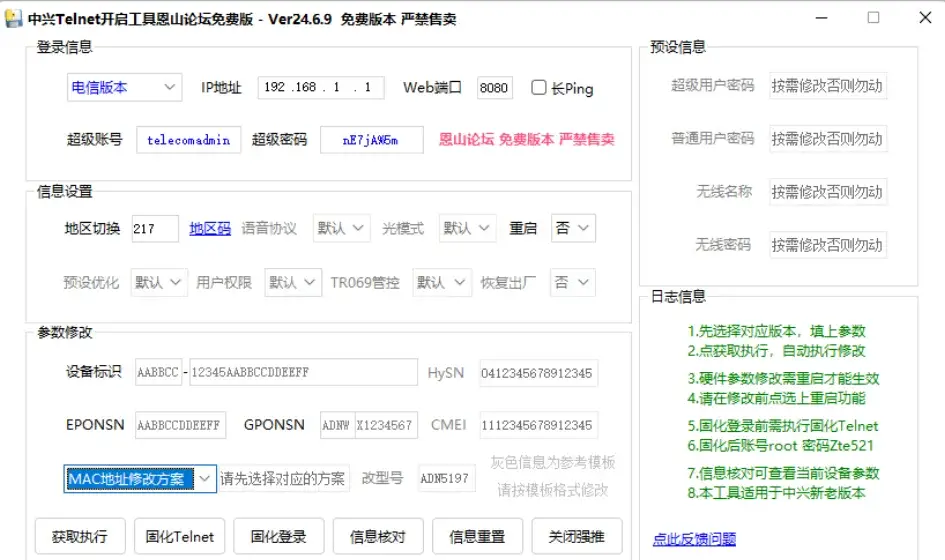
Task: Click log line 6.固化后账号root 密码Zte521
Action: coord(780,445)
